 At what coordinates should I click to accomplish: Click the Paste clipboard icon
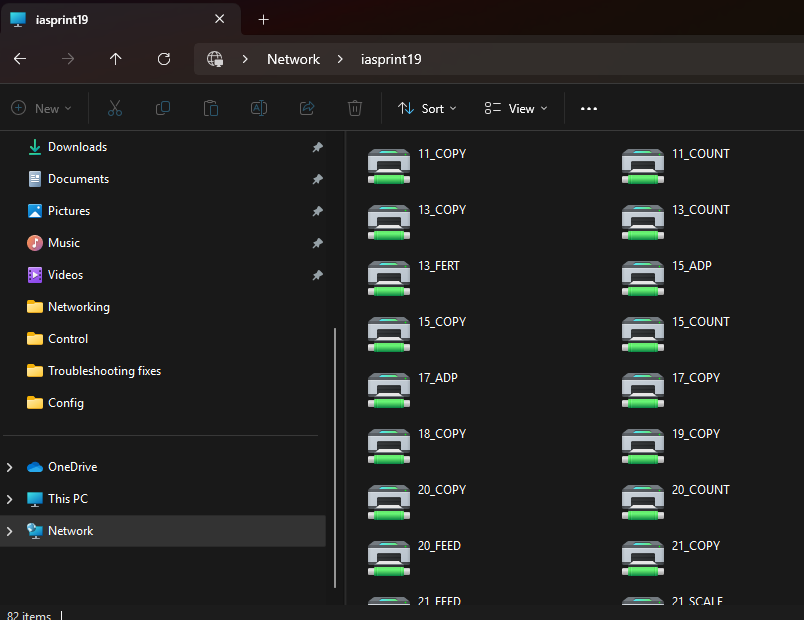click(x=211, y=108)
